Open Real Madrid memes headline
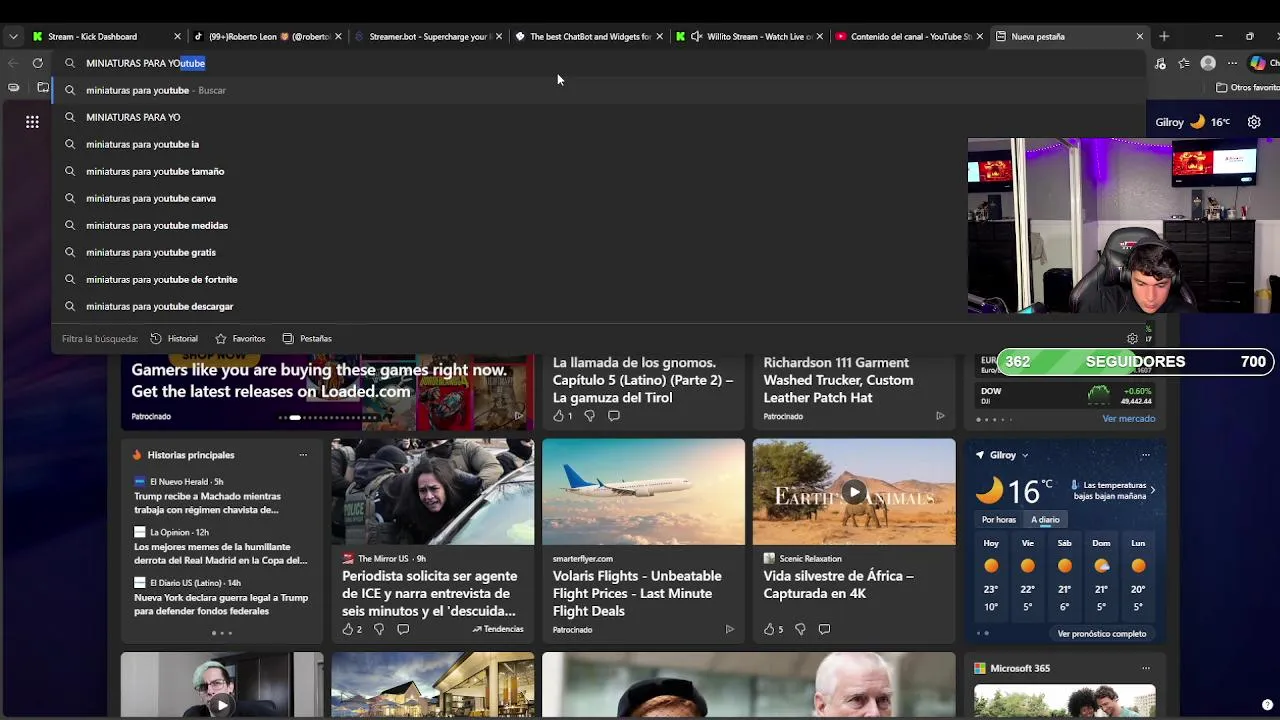The width and height of the screenshot is (1280, 720). (x=220, y=553)
